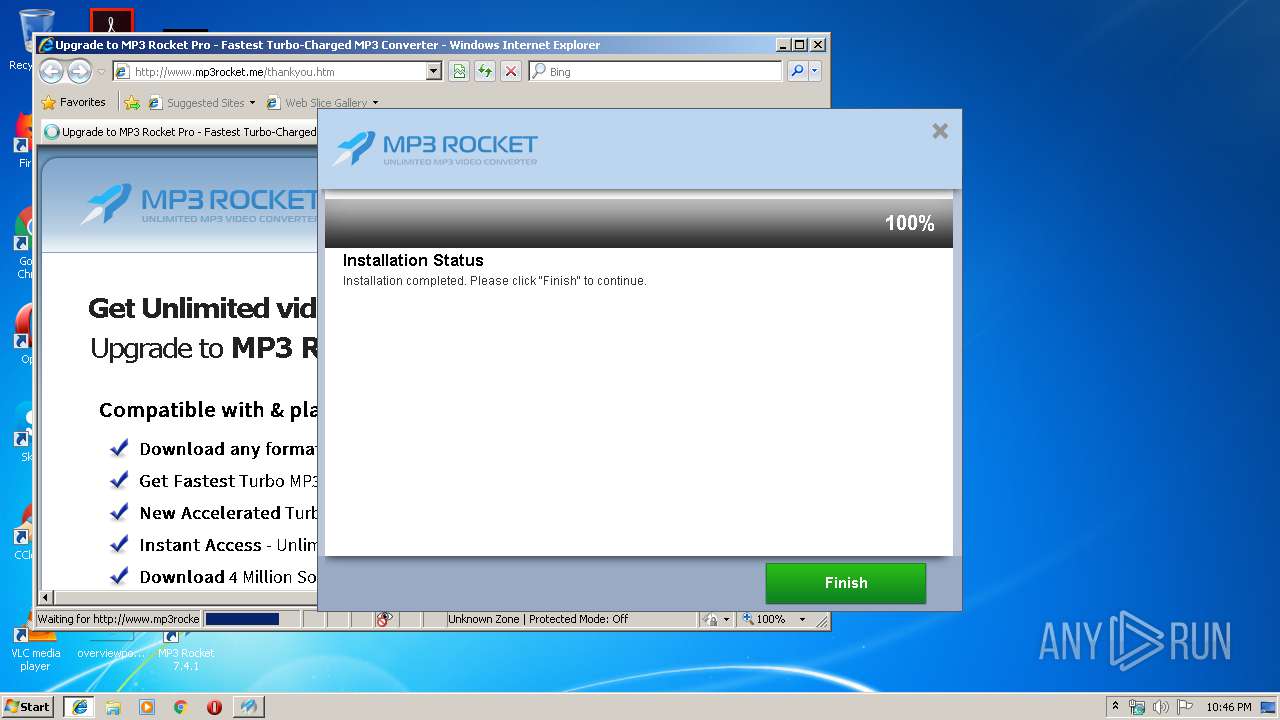1280x720 pixels.
Task: Click the MP3 Rocket logo in installer header
Action: 435,149
